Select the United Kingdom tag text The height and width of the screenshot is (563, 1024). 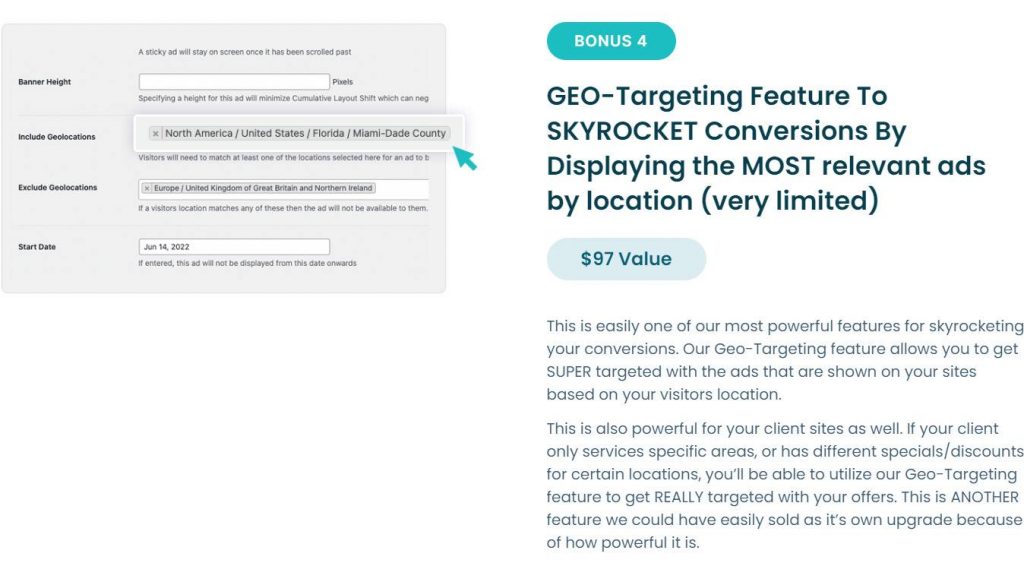click(263, 188)
